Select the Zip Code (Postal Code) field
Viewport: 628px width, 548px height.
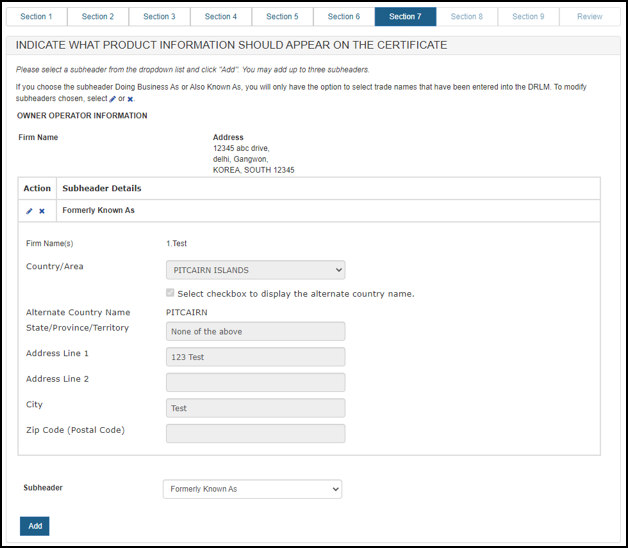255,433
